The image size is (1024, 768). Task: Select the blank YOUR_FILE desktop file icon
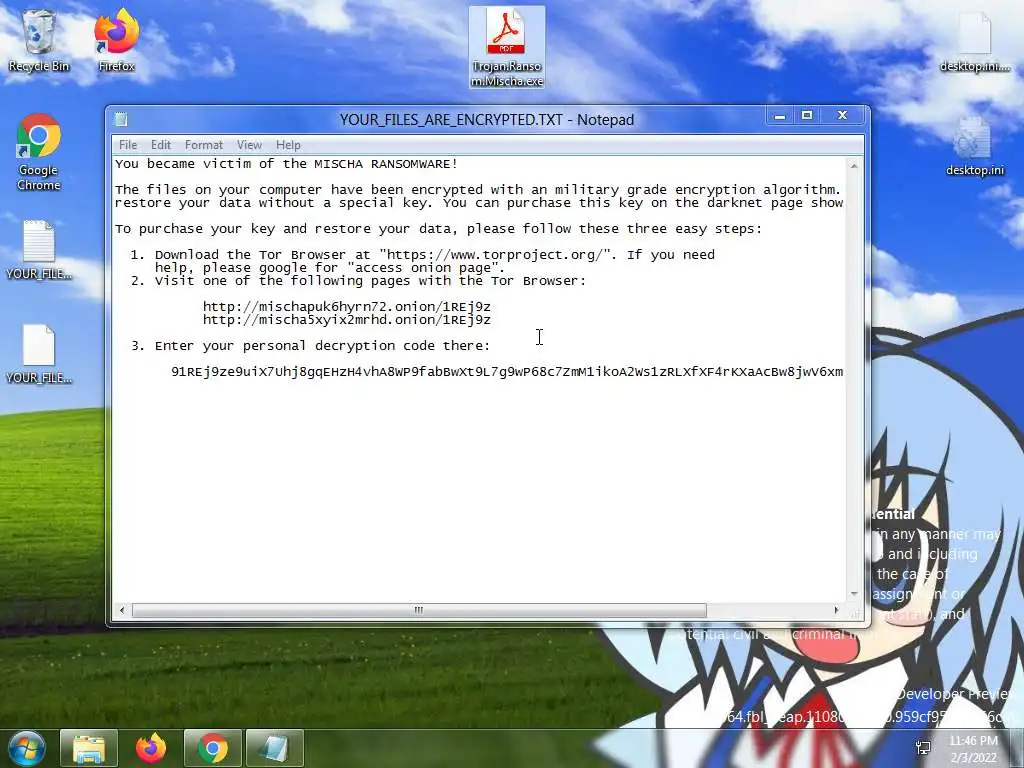point(39,355)
